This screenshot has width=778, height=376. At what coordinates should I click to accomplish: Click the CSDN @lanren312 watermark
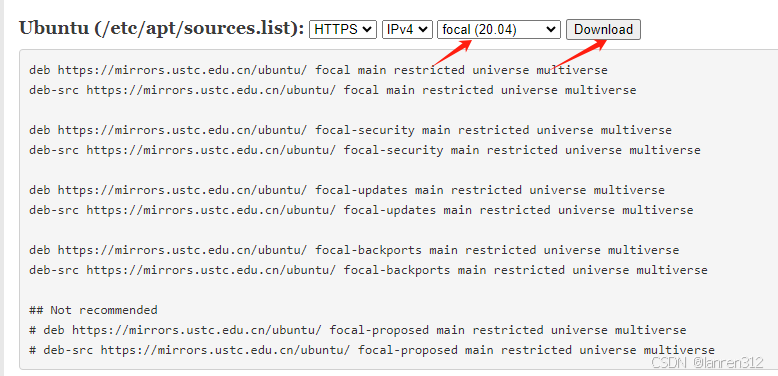(x=707, y=363)
